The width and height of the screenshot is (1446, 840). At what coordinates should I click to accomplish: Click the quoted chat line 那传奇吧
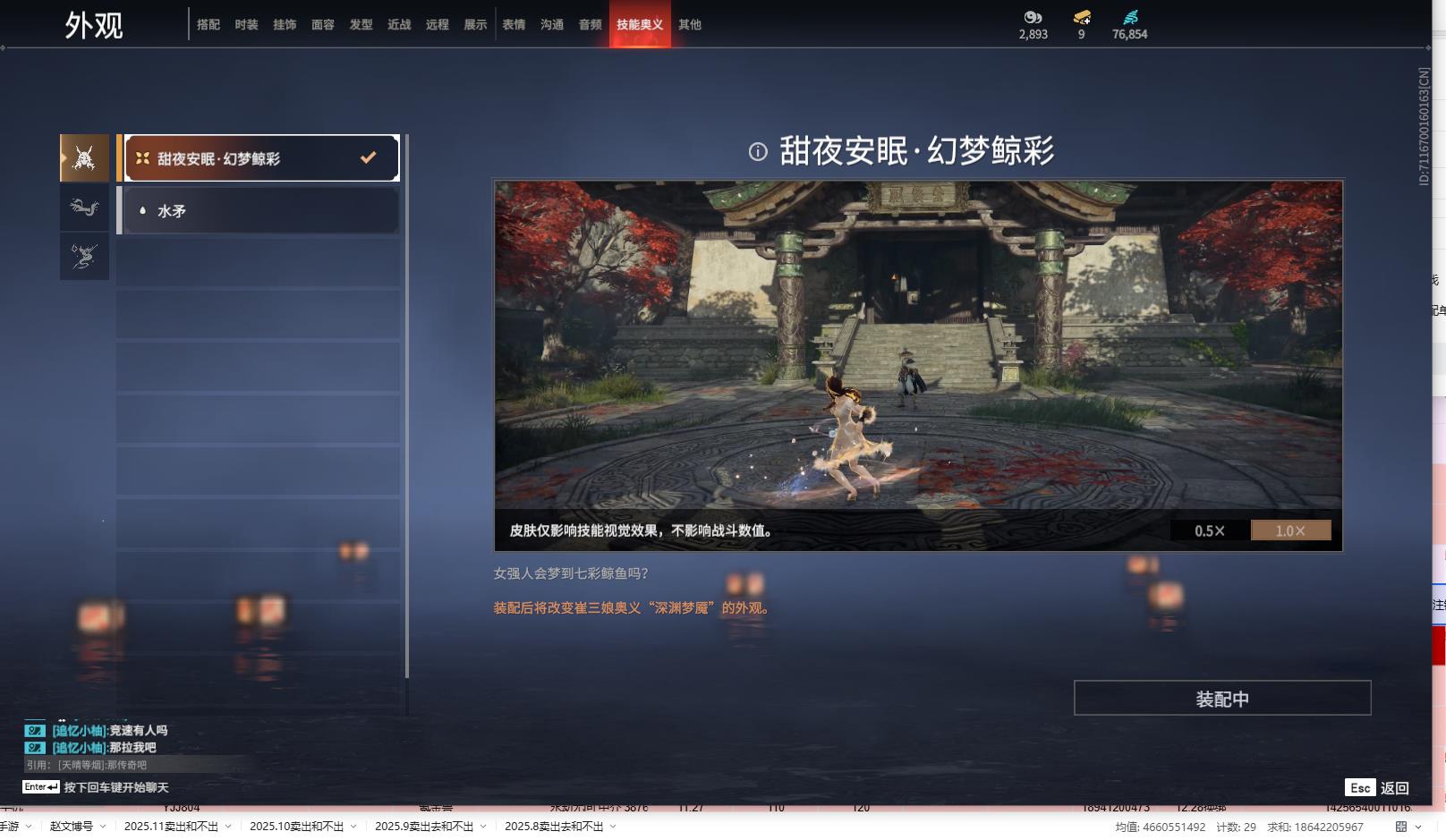(x=87, y=765)
